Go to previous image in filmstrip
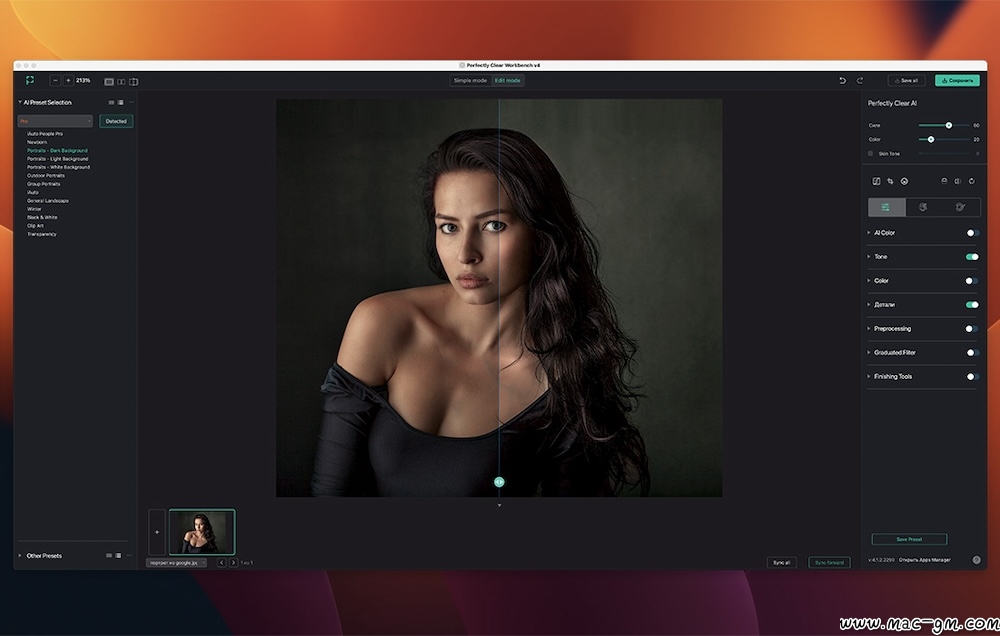Viewport: 1000px width, 636px height. tap(222, 563)
